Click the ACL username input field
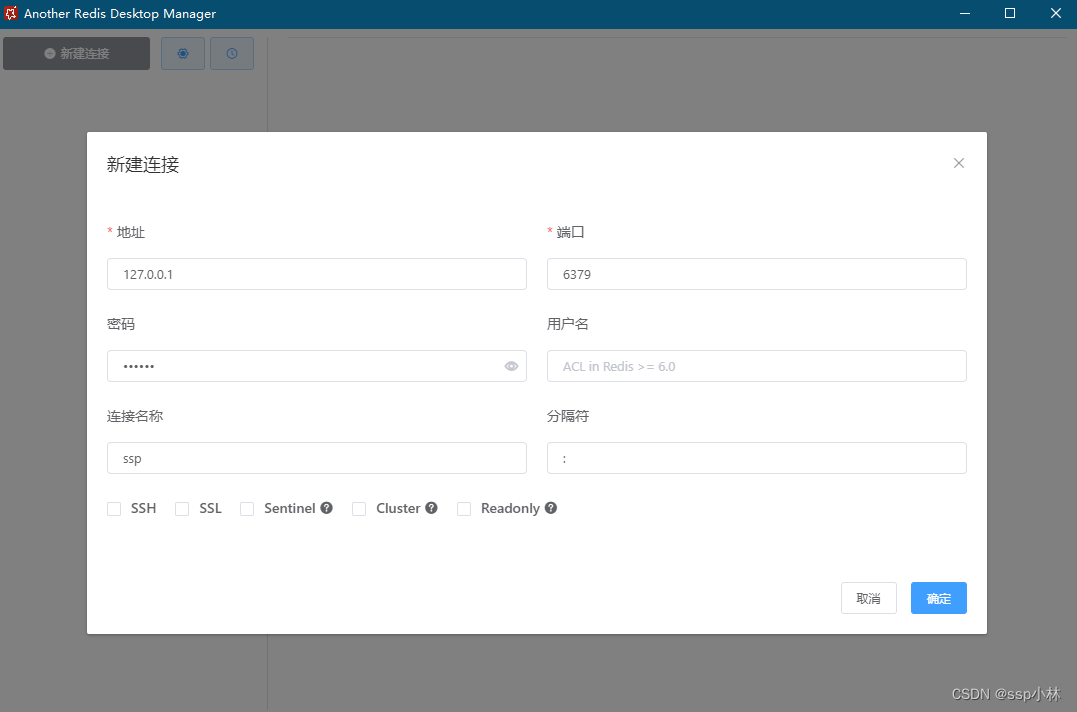 [756, 366]
